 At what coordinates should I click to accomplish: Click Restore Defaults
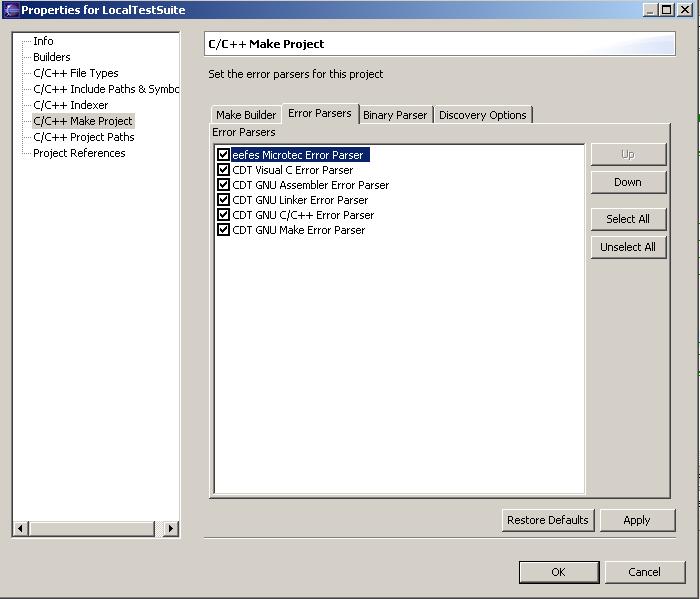pos(548,520)
